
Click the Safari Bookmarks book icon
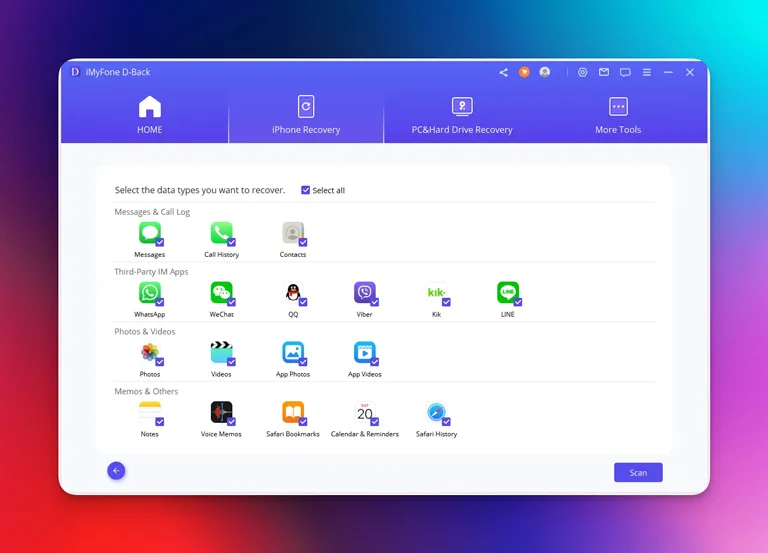[293, 412]
